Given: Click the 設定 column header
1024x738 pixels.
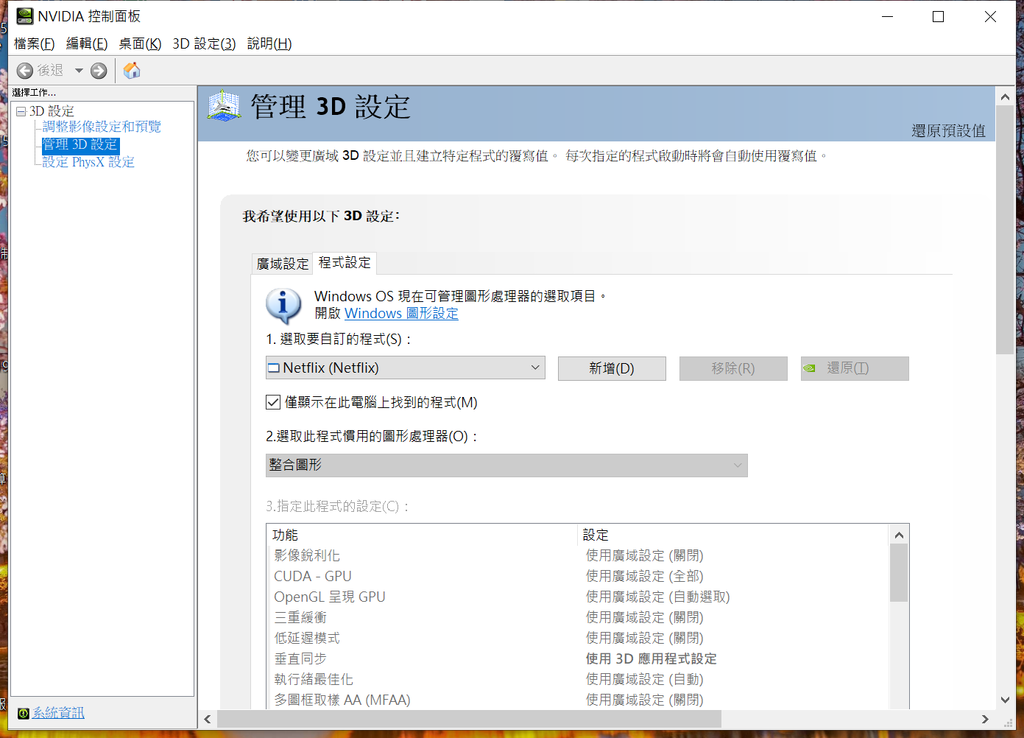Looking at the screenshot, I should (734, 535).
